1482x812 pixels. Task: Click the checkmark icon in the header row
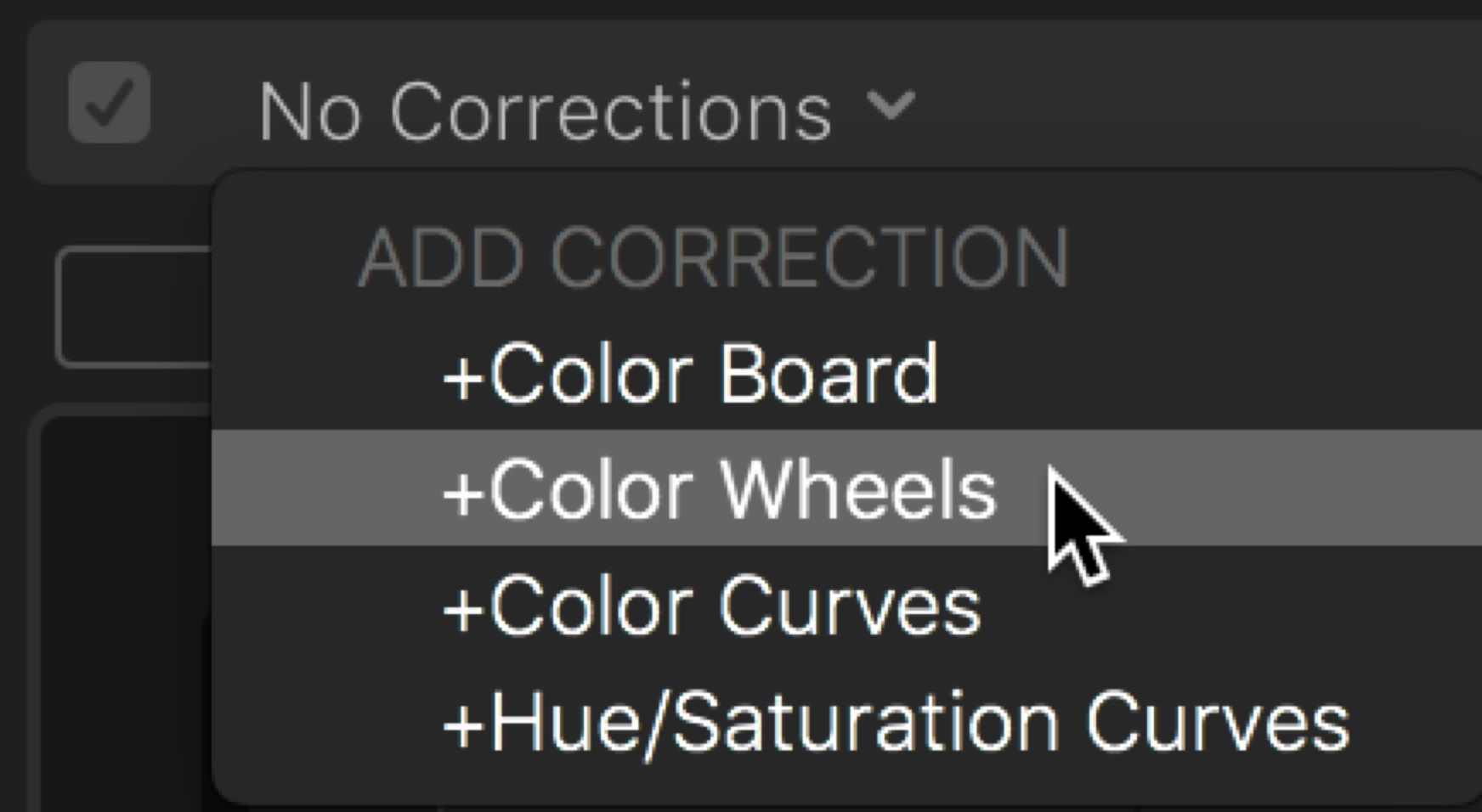[x=109, y=103]
